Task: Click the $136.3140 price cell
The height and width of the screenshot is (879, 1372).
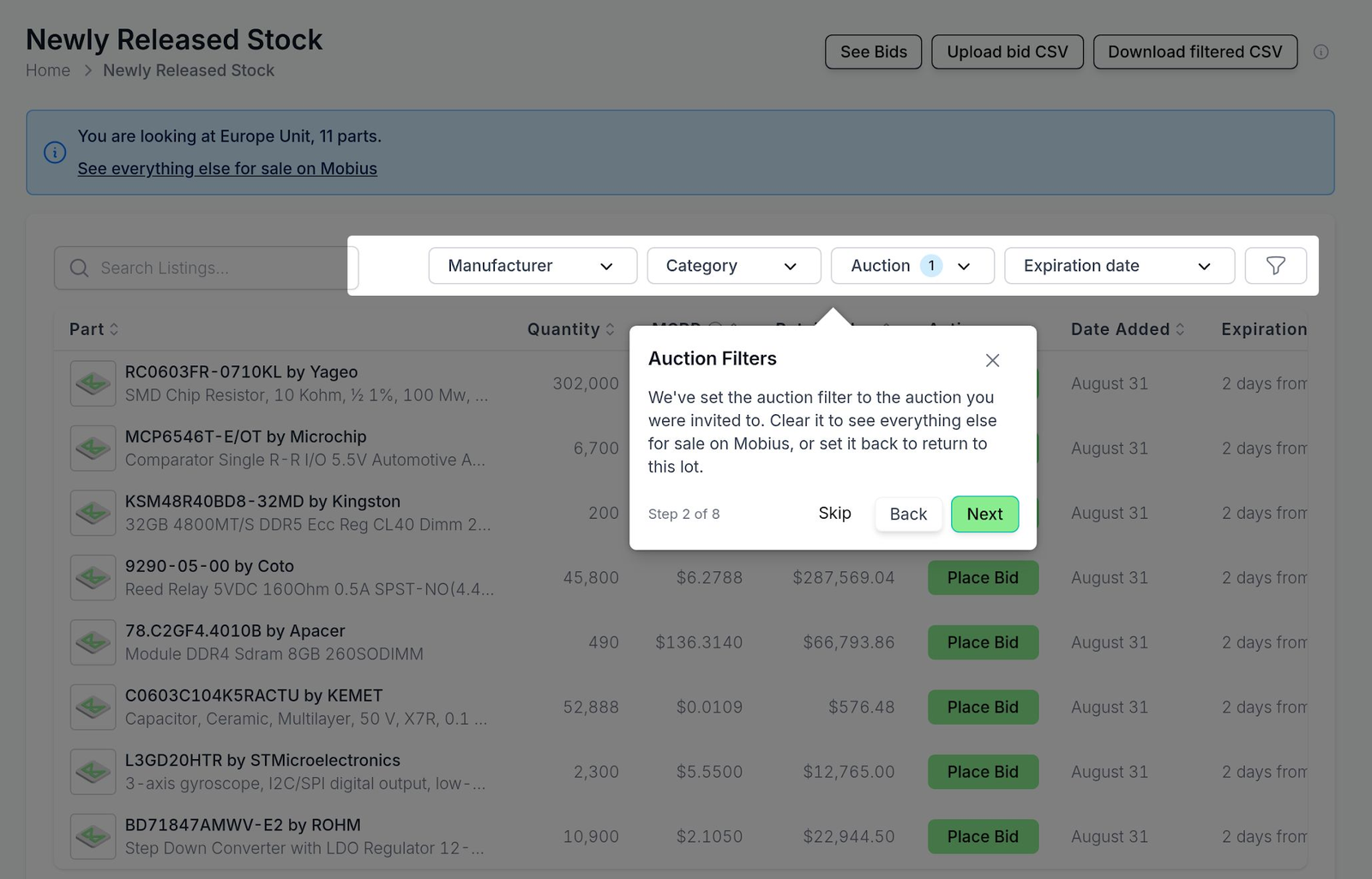Action: pos(699,642)
